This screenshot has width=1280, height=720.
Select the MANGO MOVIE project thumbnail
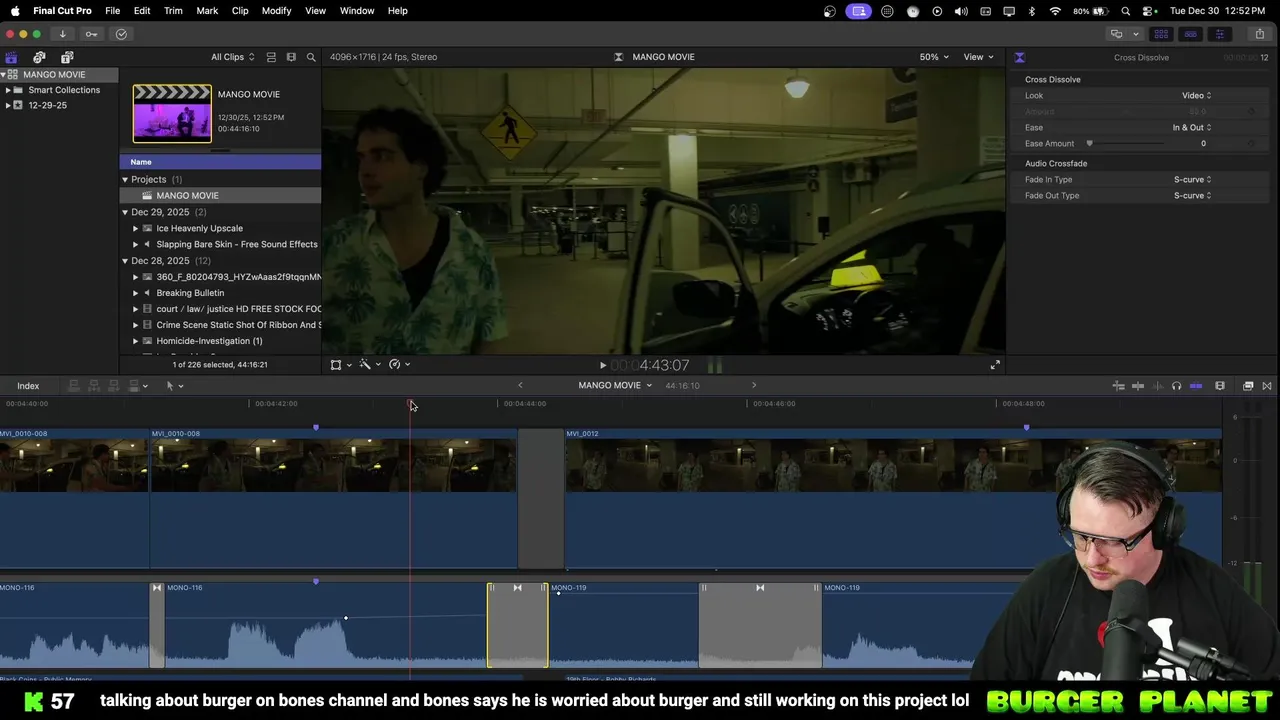[172, 114]
